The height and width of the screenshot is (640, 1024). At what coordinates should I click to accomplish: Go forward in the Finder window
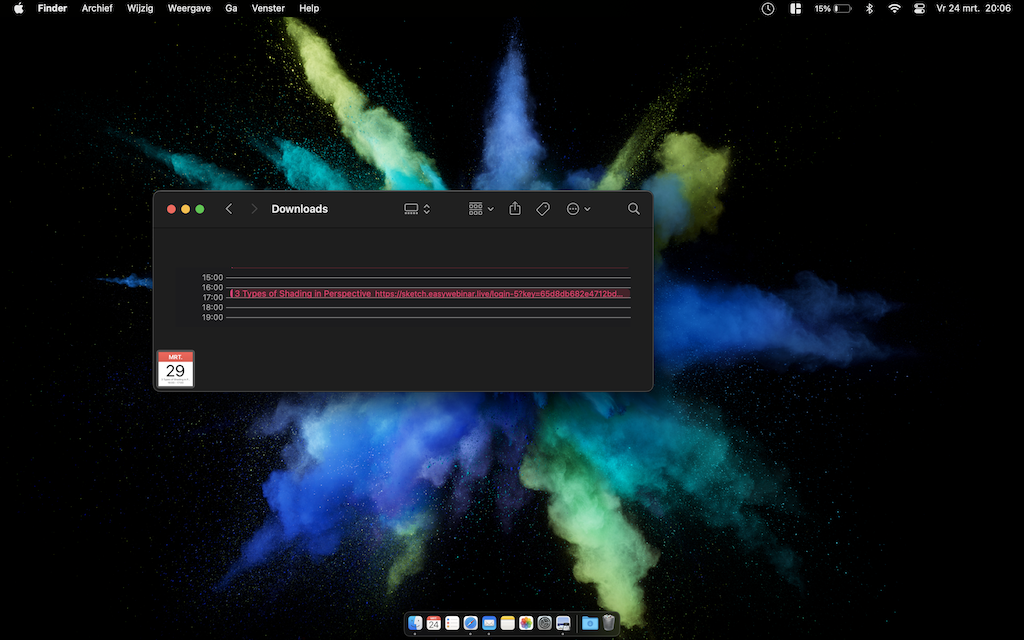(254, 209)
